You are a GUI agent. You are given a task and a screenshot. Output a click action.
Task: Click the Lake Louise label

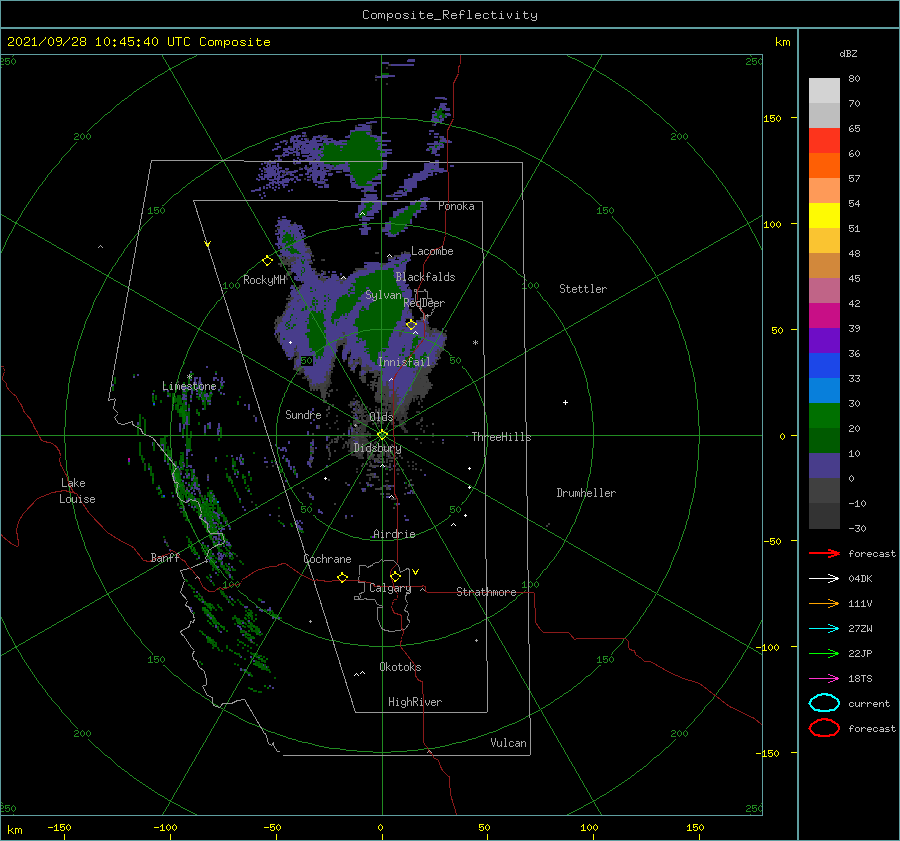[x=77, y=491]
